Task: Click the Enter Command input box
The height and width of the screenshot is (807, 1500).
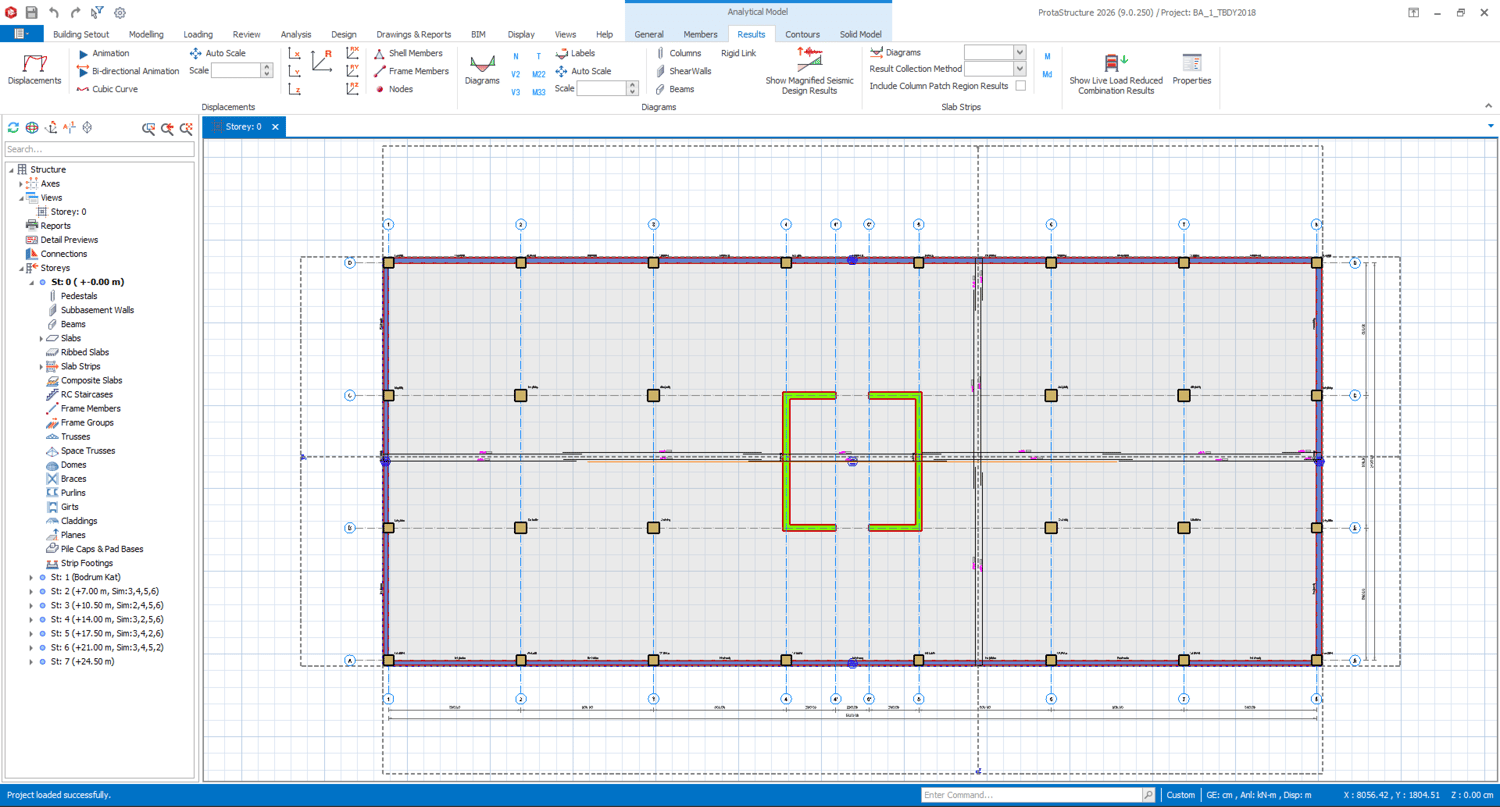Action: (x=1030, y=795)
